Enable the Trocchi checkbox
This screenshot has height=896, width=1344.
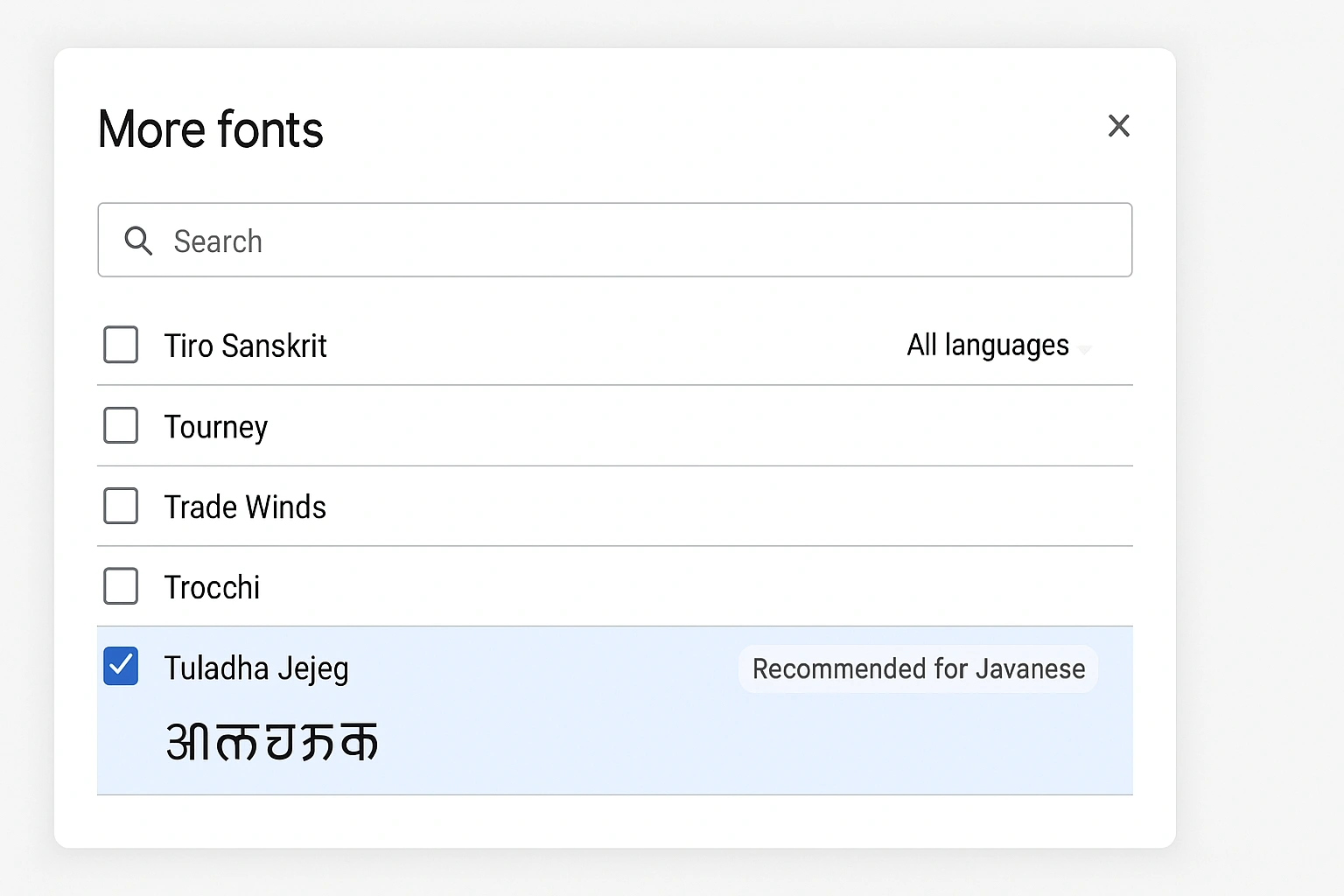121,586
